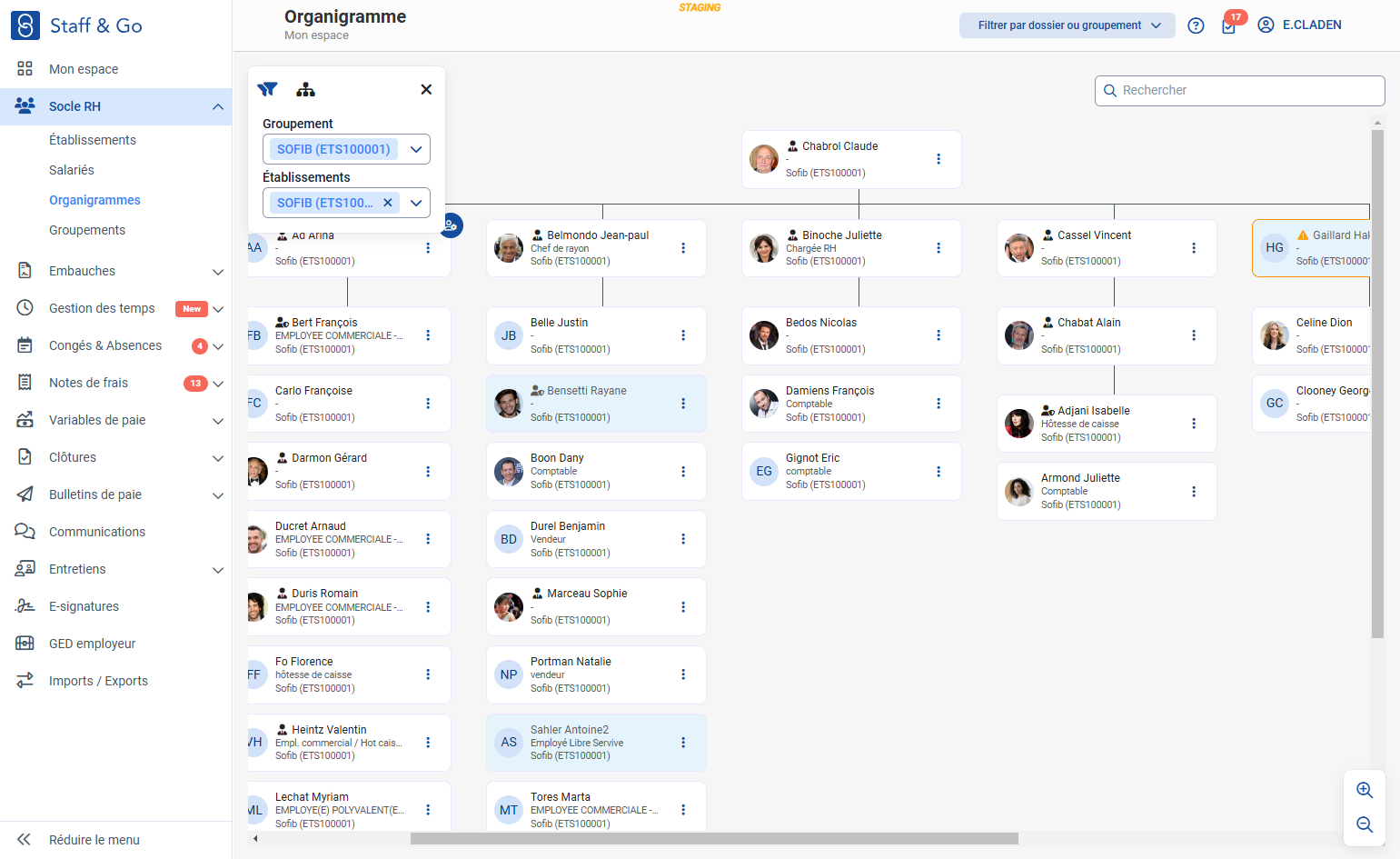1400x859 pixels.
Task: Open the tasks icon with 17 badge
Action: pos(1228,25)
